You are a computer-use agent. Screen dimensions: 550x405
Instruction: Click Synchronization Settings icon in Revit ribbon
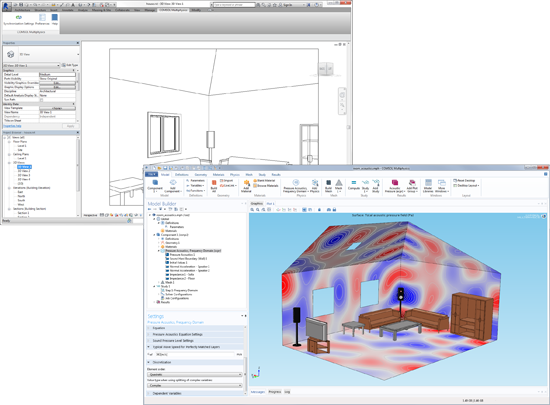[19, 18]
